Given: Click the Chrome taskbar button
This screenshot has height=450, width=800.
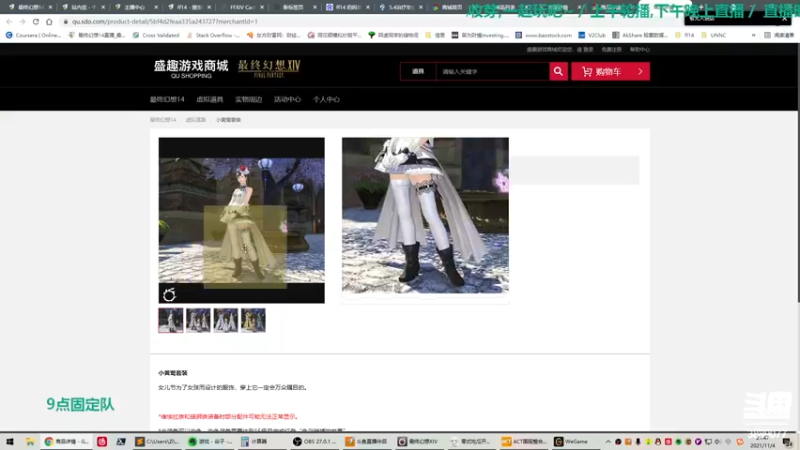Looking at the screenshot, I should click(x=66, y=441).
